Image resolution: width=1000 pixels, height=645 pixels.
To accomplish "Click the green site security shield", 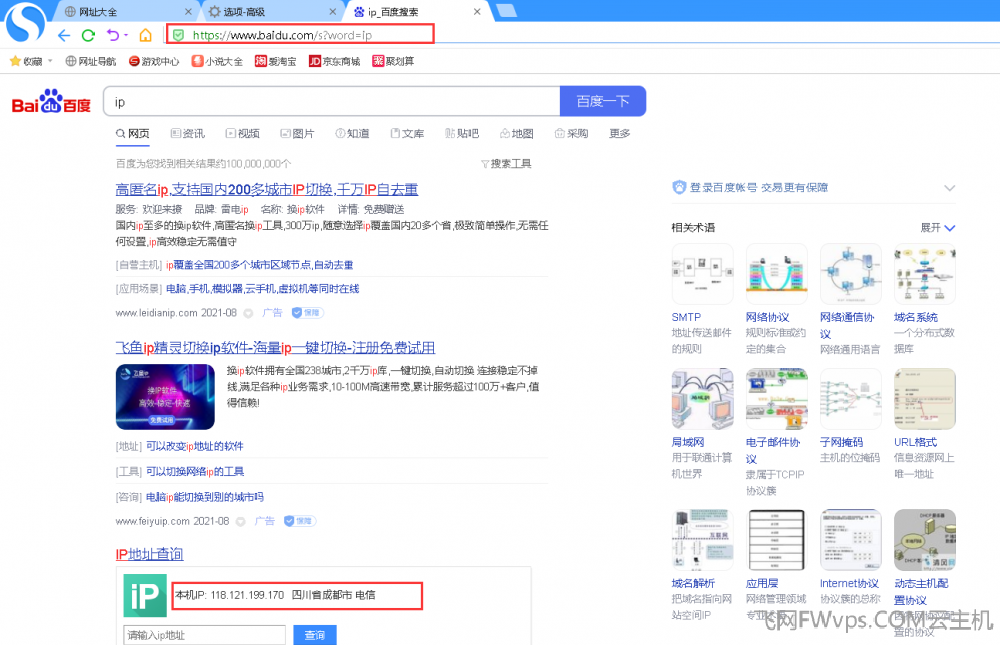I will click(x=179, y=35).
